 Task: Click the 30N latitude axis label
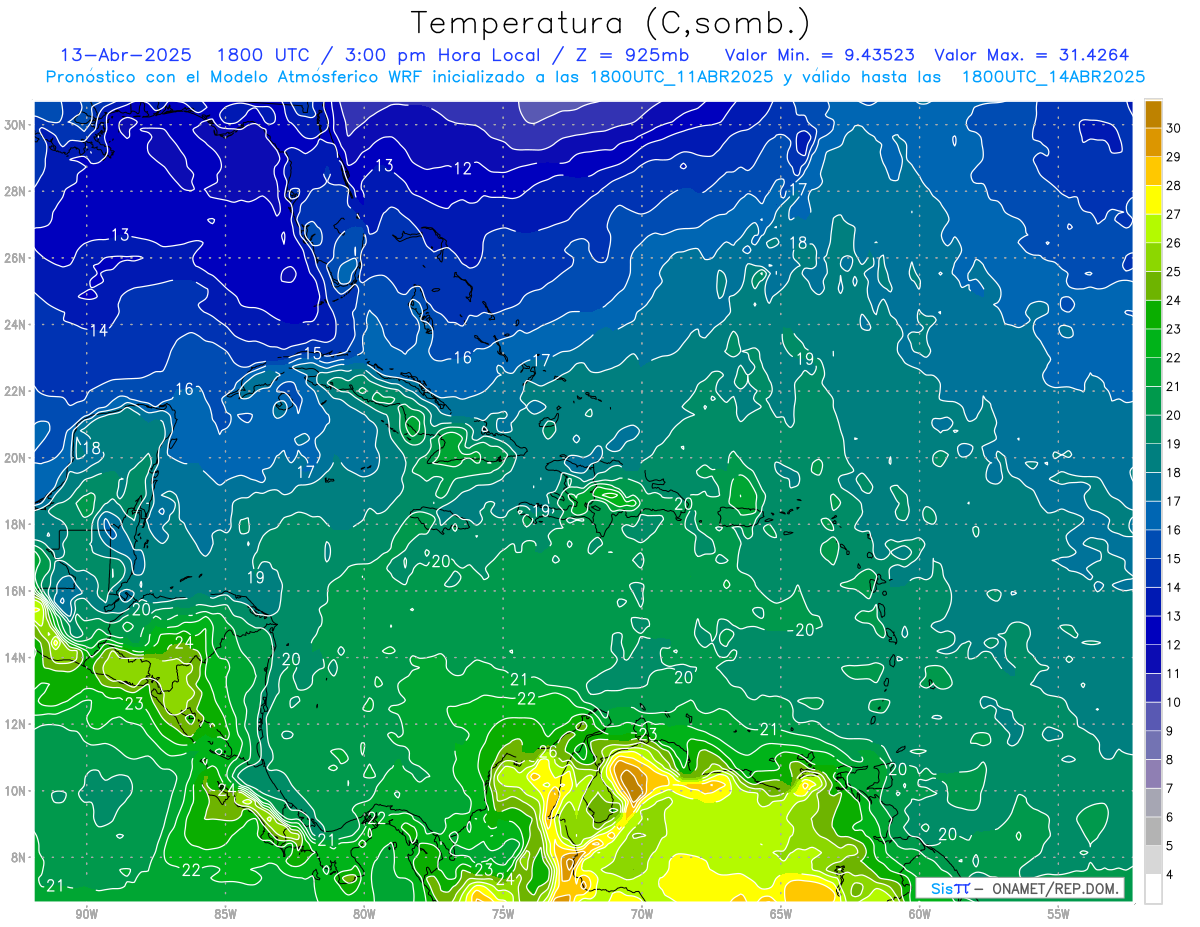pos(14,125)
